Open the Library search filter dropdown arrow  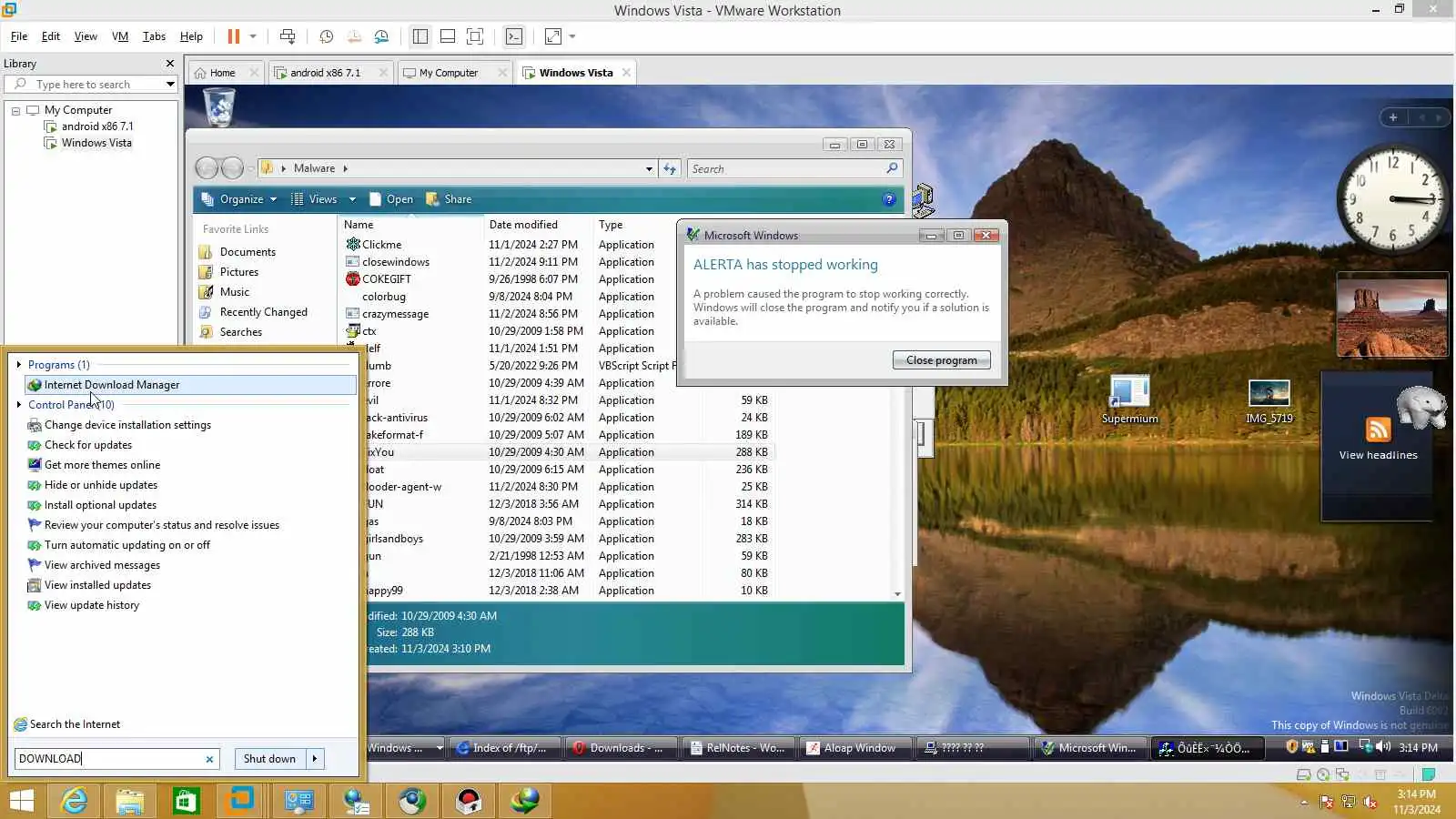[170, 85]
